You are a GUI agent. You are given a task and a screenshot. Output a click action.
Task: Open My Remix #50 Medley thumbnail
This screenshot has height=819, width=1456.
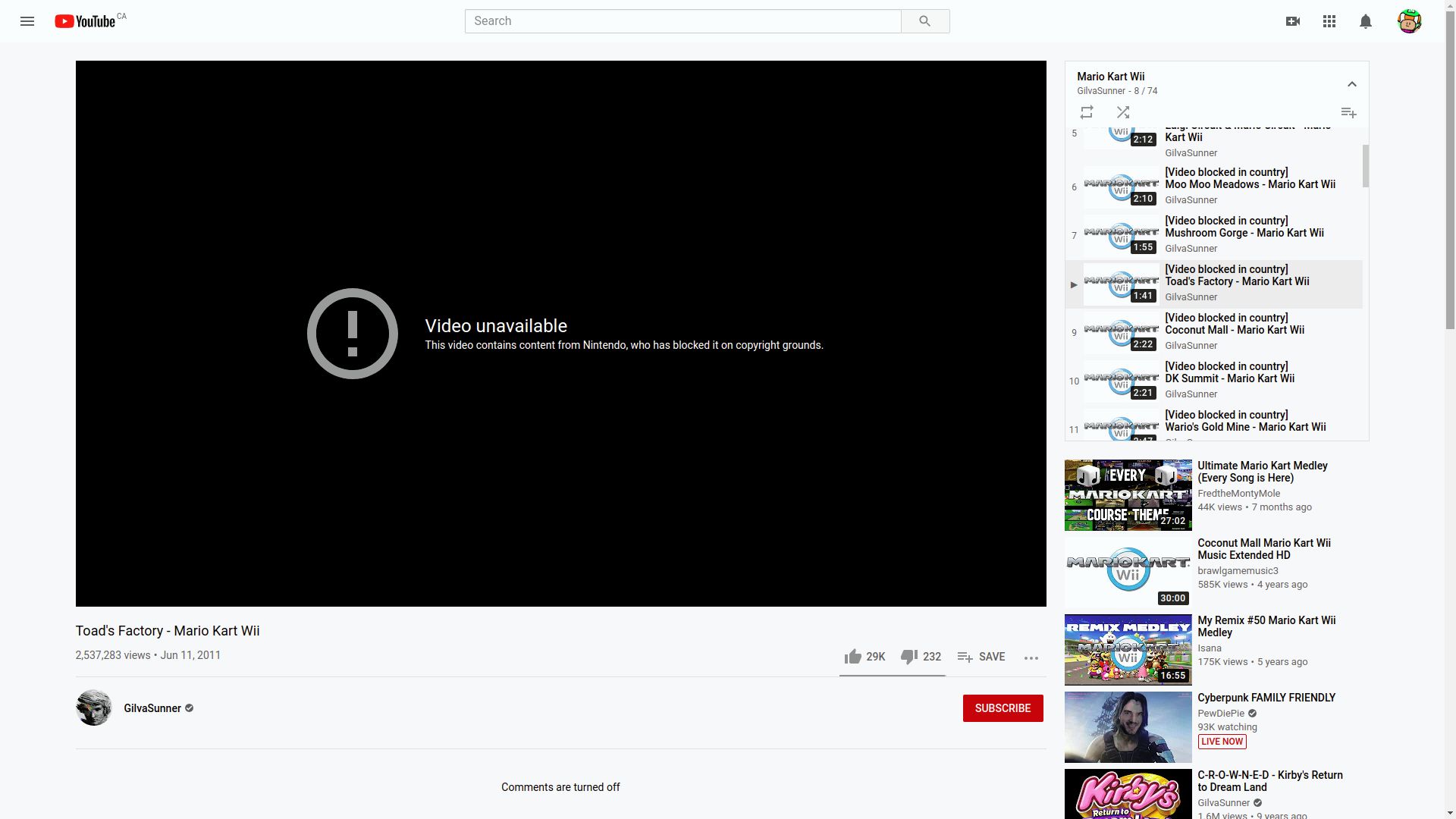pos(1128,650)
